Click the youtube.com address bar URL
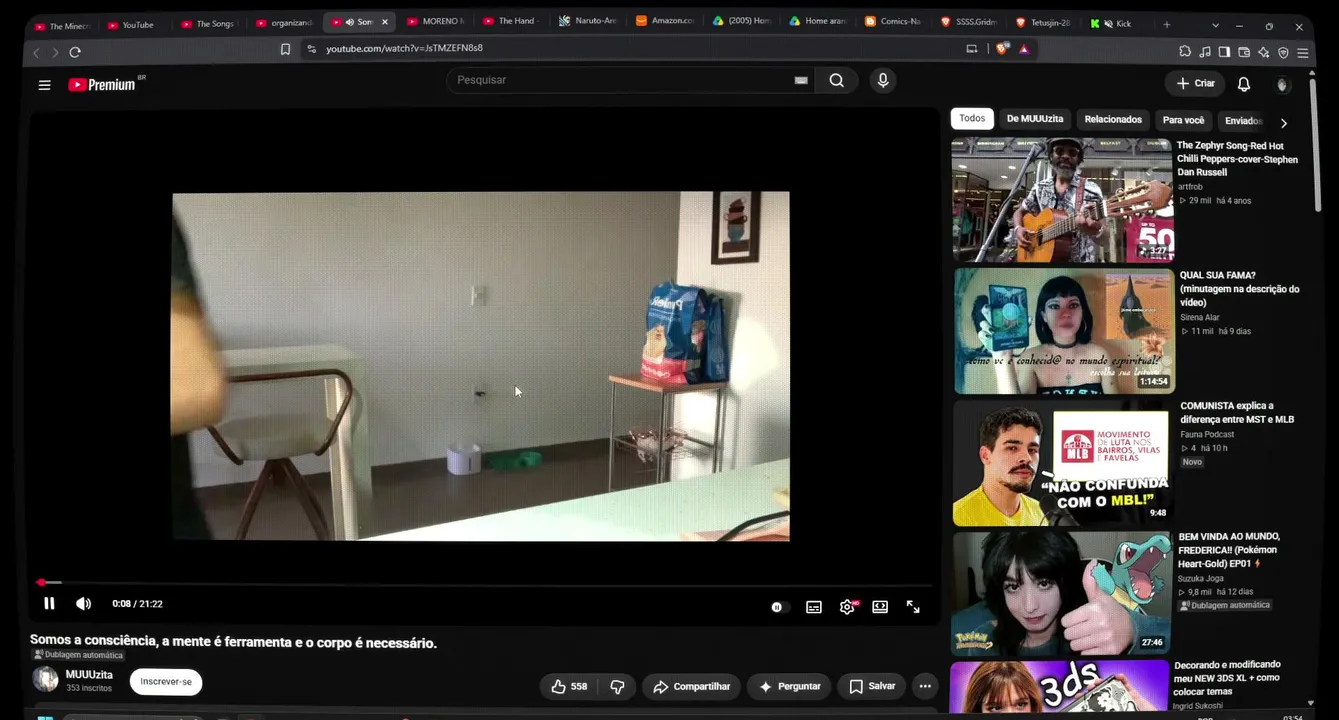The height and width of the screenshot is (720, 1339). coord(404,49)
